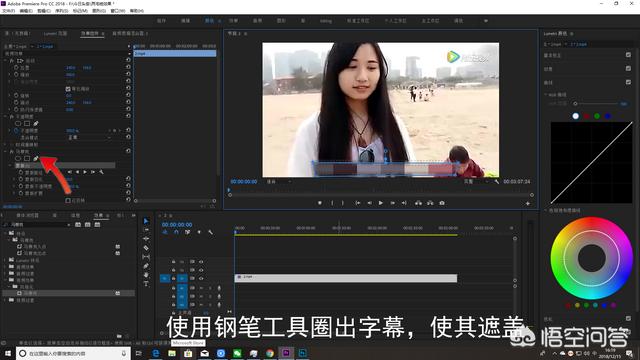Open the Sequence menu
The width and height of the screenshot is (640, 360).
[62, 11]
